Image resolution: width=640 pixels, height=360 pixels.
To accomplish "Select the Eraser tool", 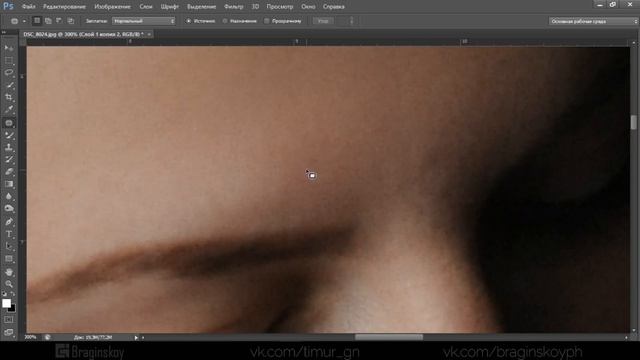I will coord(9,172).
